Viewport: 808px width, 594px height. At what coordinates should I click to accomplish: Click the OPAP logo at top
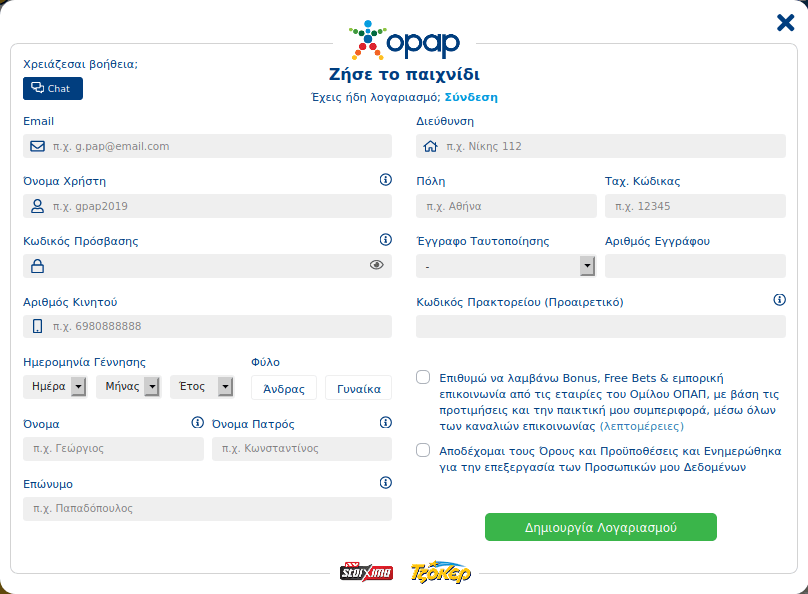coord(404,40)
